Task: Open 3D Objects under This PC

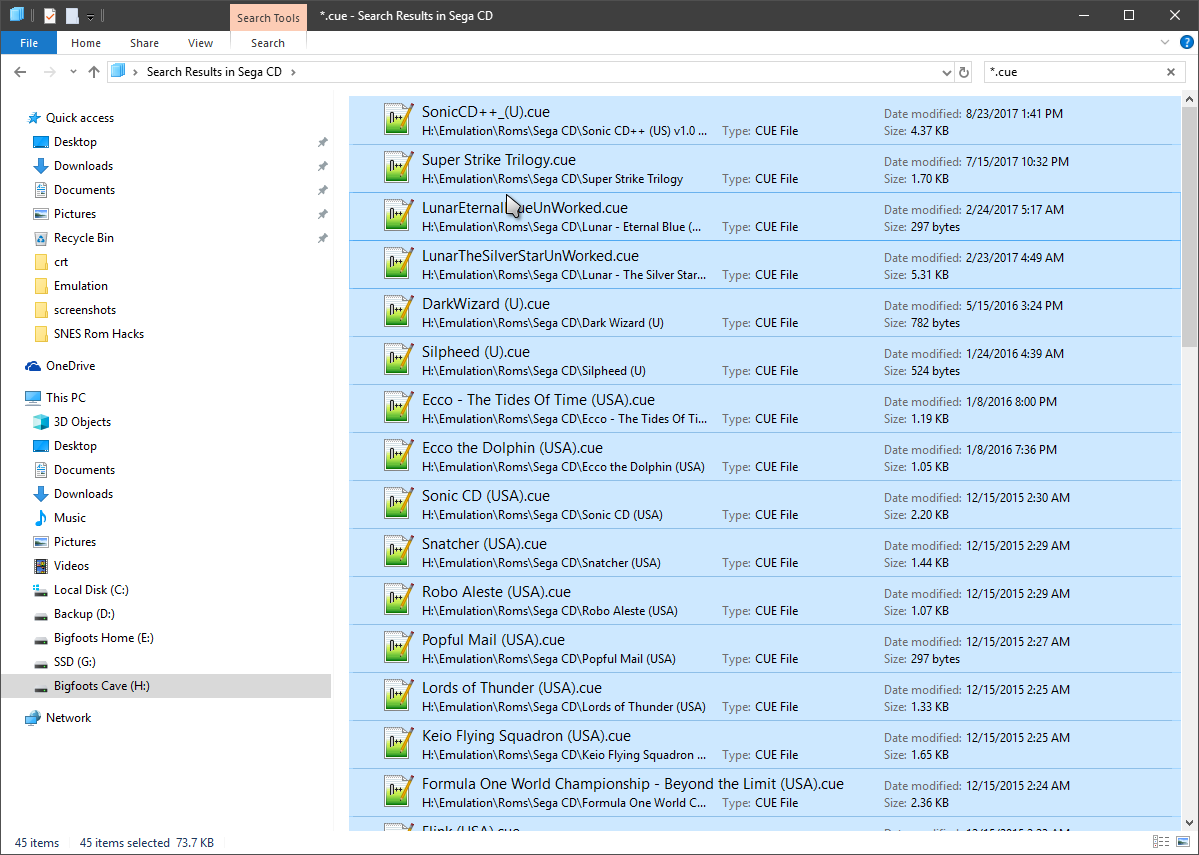Action: pyautogui.click(x=82, y=422)
